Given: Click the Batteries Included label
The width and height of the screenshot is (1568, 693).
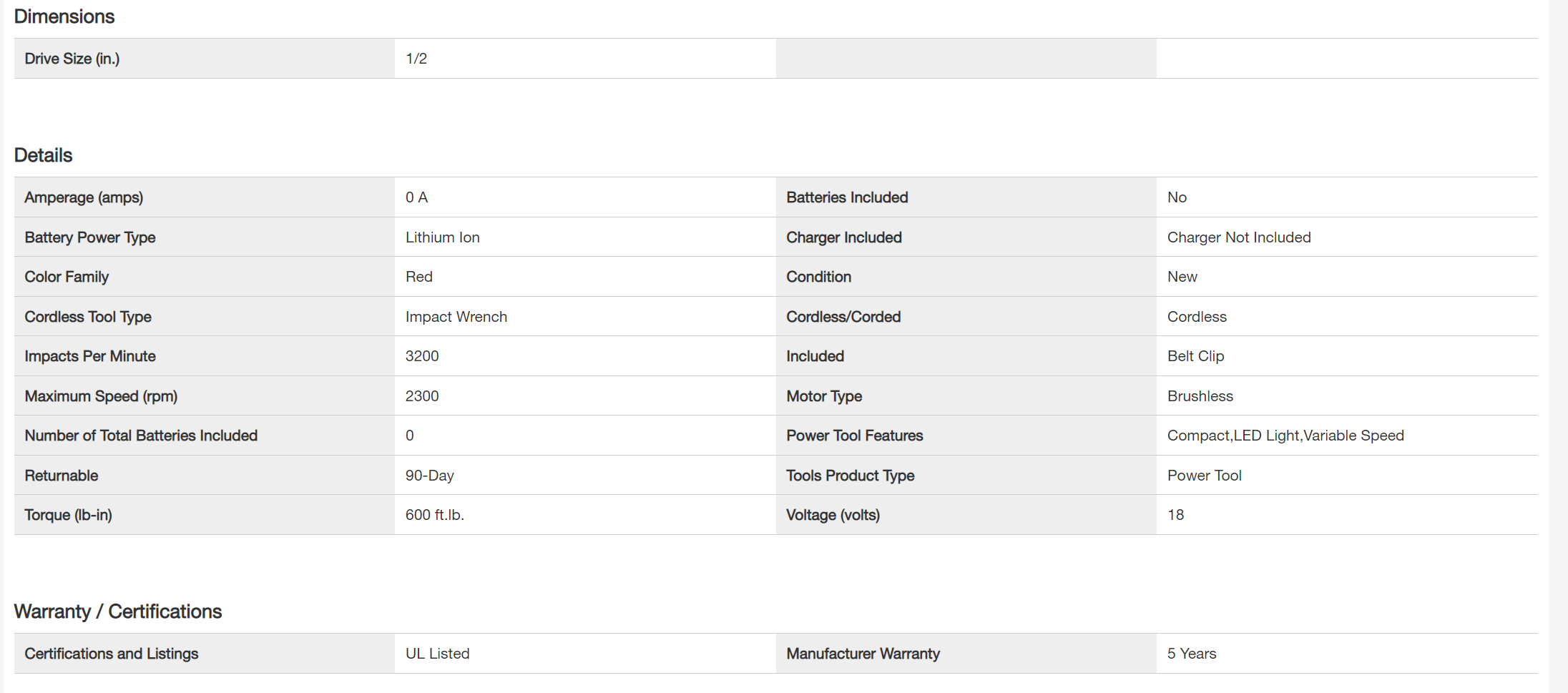Looking at the screenshot, I should tap(847, 197).
